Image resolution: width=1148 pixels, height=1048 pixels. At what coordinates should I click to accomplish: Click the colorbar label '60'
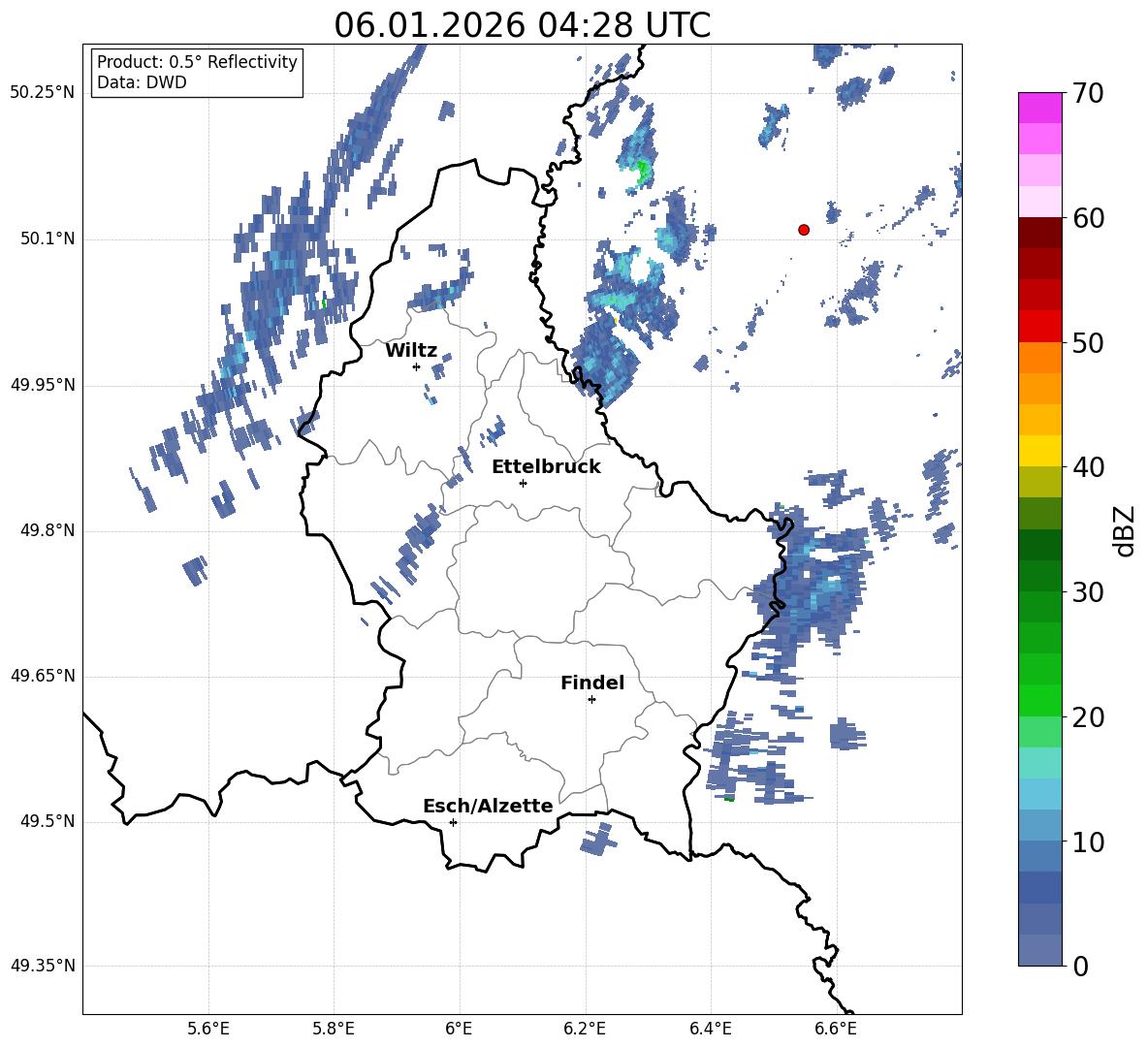[x=1088, y=218]
